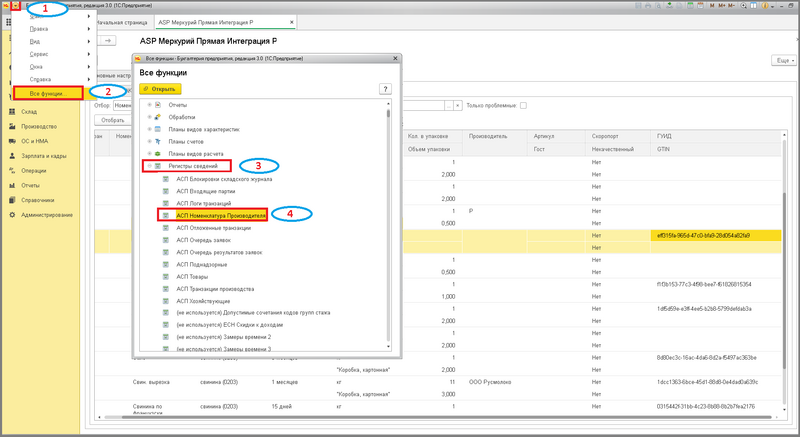
Task: Open the Склад section in sidebar
Action: tap(29, 112)
